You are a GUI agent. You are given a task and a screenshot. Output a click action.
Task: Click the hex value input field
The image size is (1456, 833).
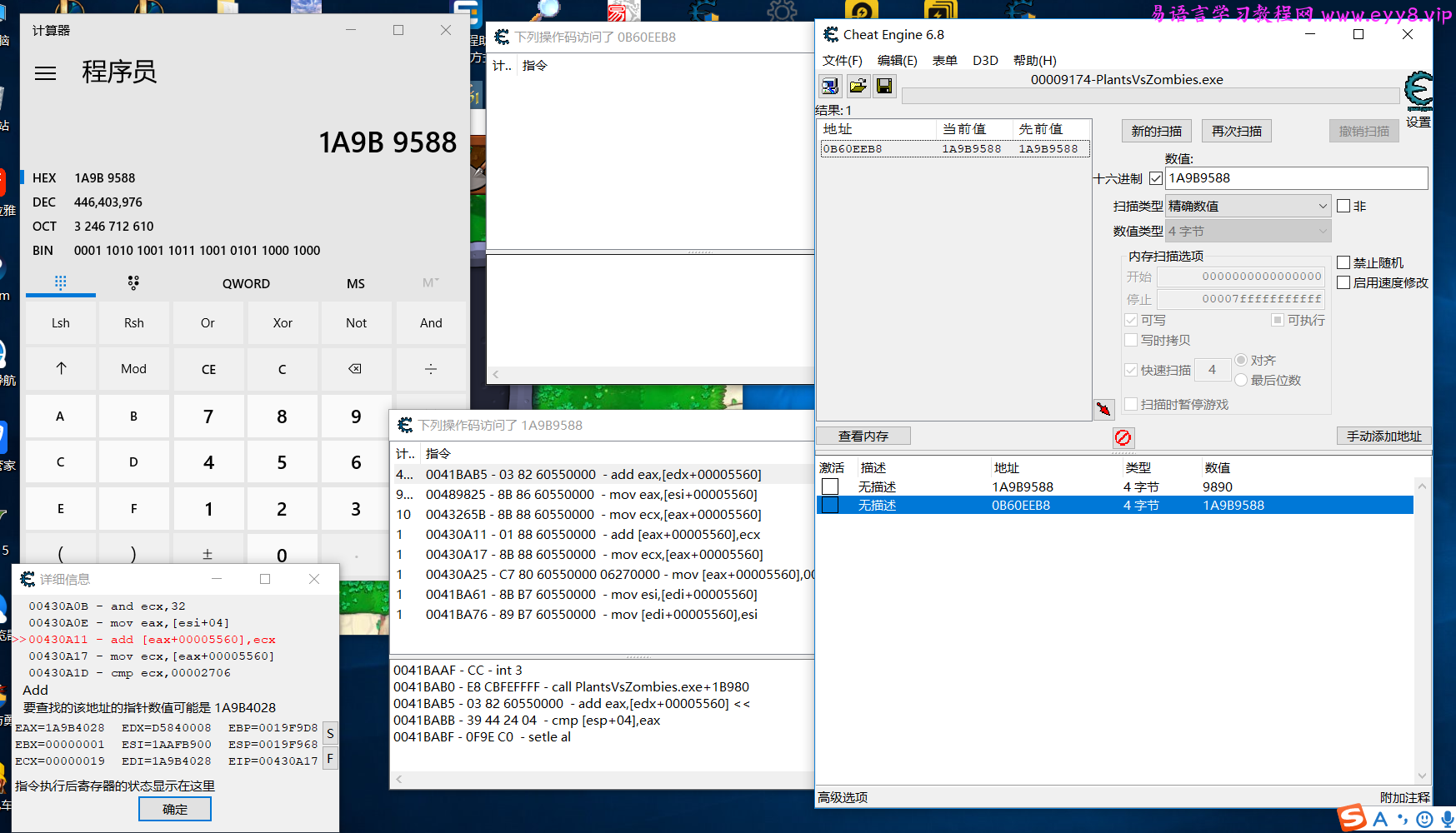[x=1296, y=178]
